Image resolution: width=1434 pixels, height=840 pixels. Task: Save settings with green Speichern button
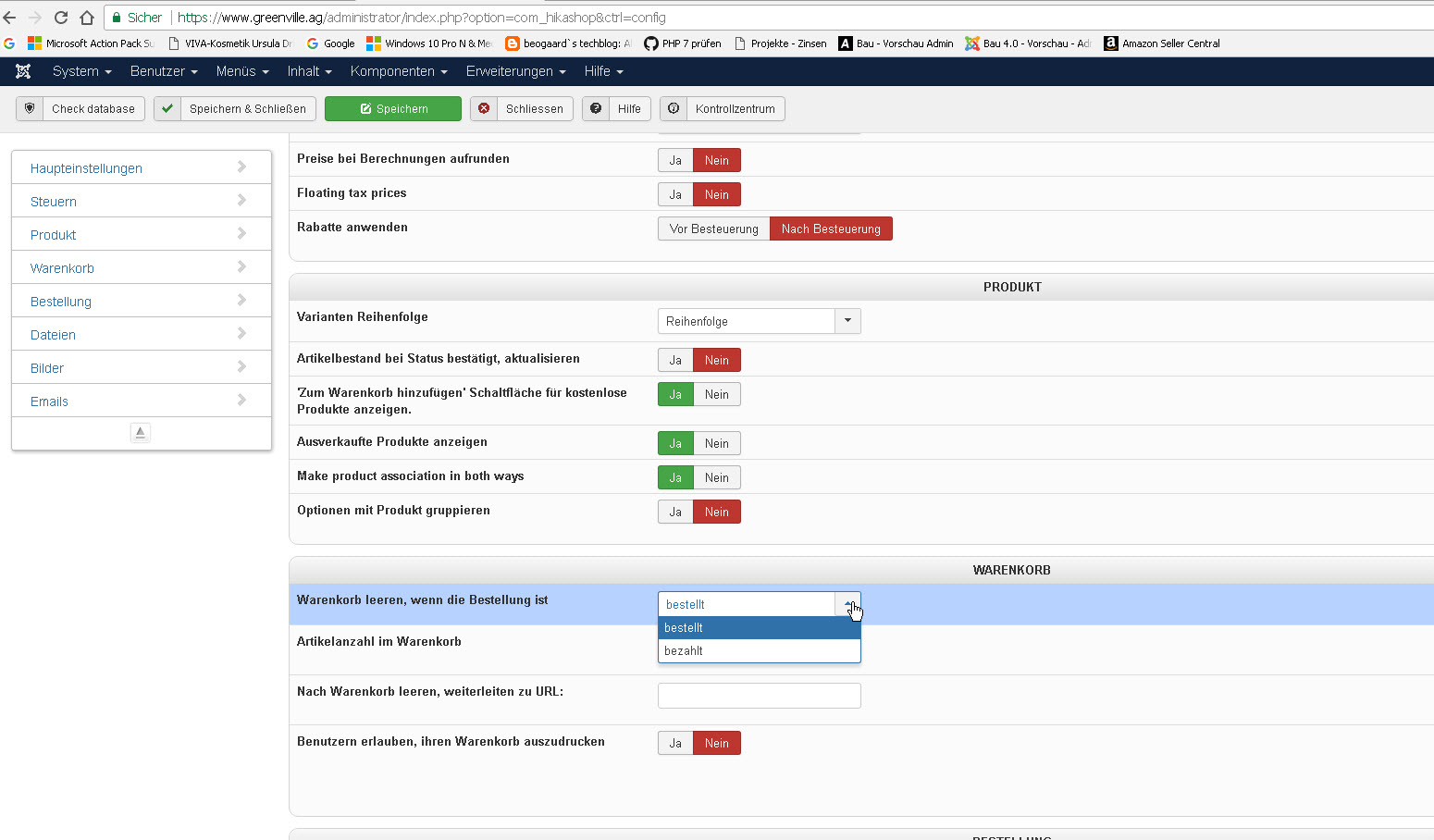coord(393,109)
